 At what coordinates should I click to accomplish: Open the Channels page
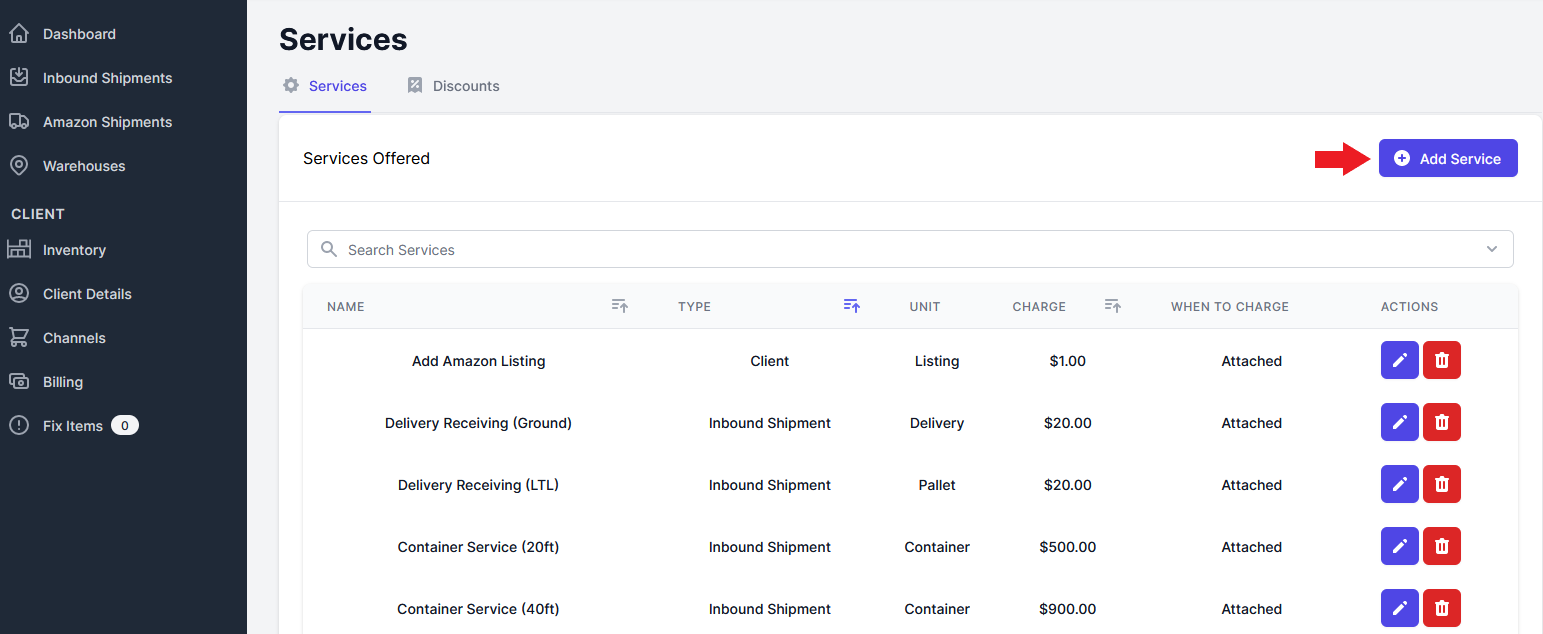point(74,338)
